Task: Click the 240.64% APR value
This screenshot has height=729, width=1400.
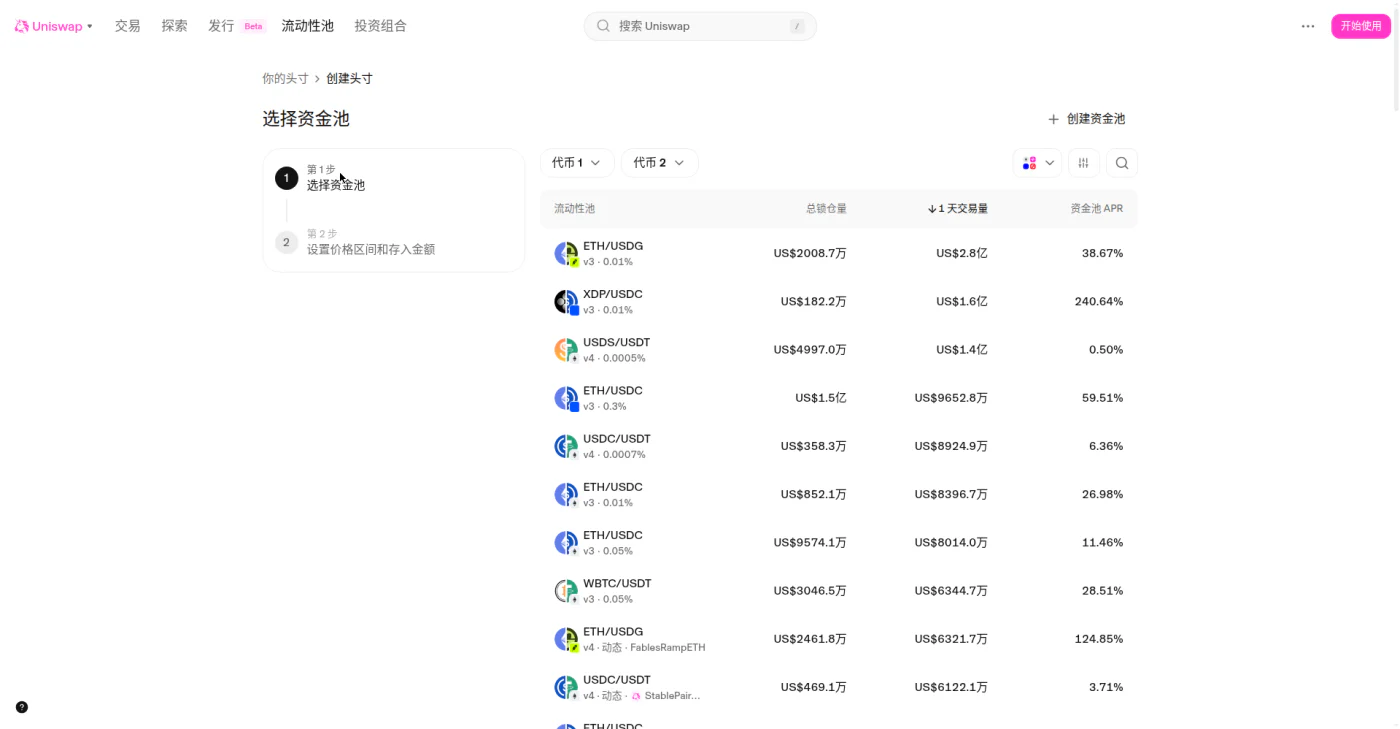Action: click(x=1099, y=302)
